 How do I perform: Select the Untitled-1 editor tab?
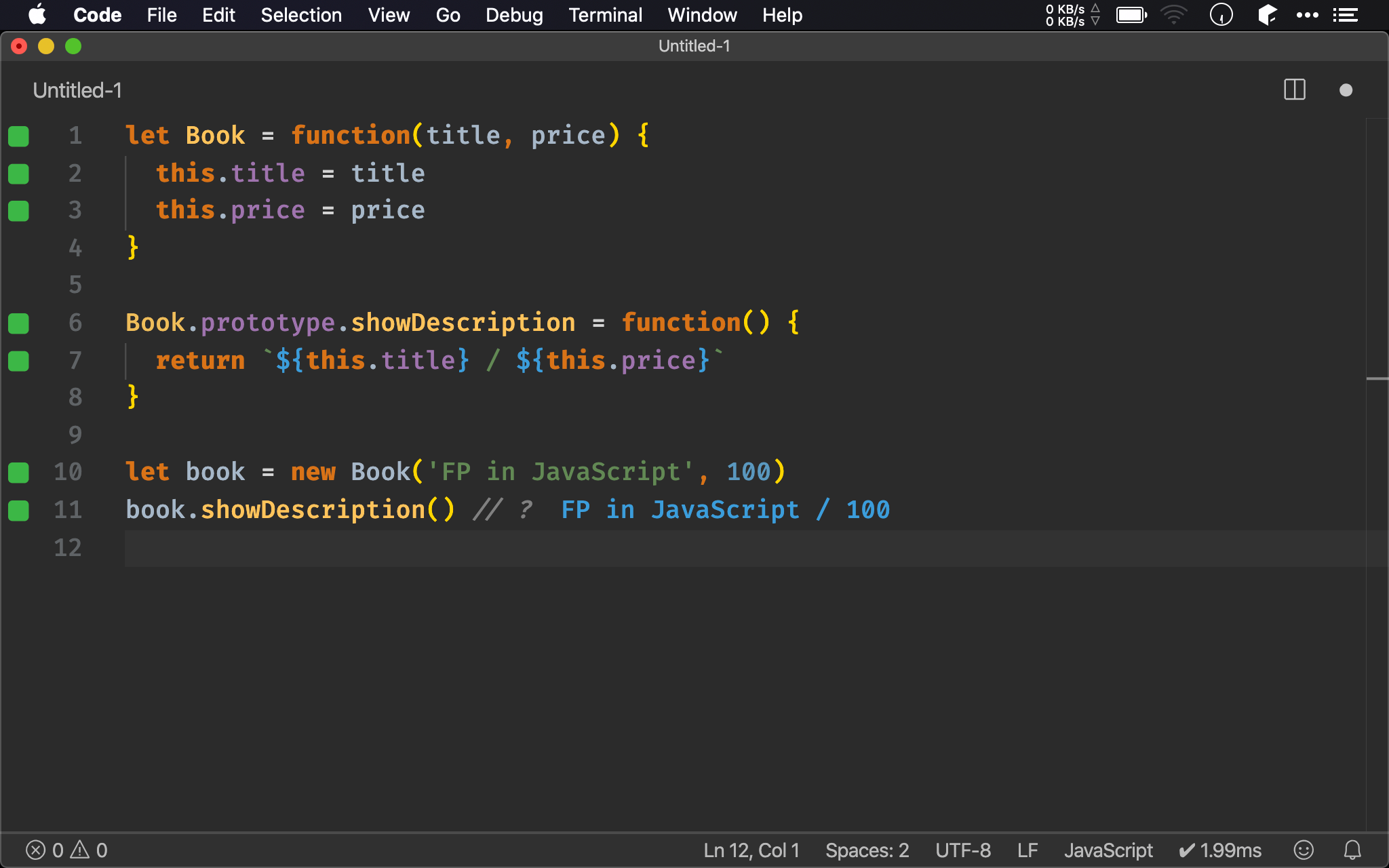[77, 90]
